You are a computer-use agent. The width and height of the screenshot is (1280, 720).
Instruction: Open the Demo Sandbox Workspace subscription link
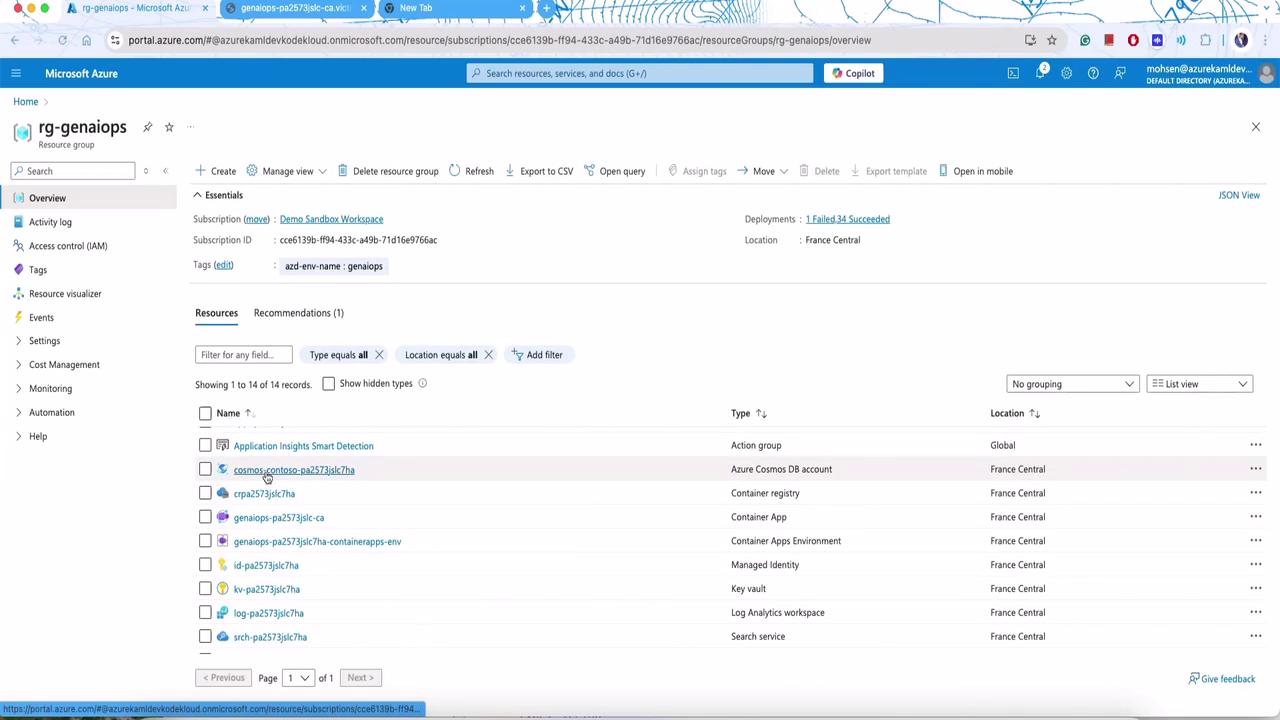(x=331, y=219)
